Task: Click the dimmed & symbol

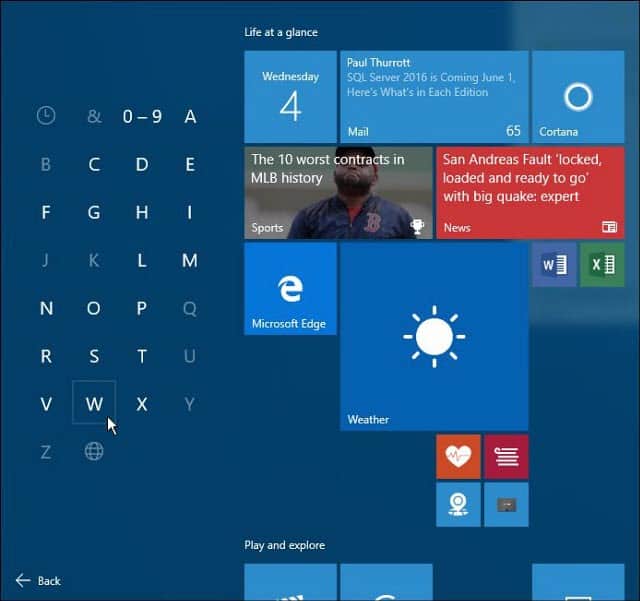Action: (94, 117)
